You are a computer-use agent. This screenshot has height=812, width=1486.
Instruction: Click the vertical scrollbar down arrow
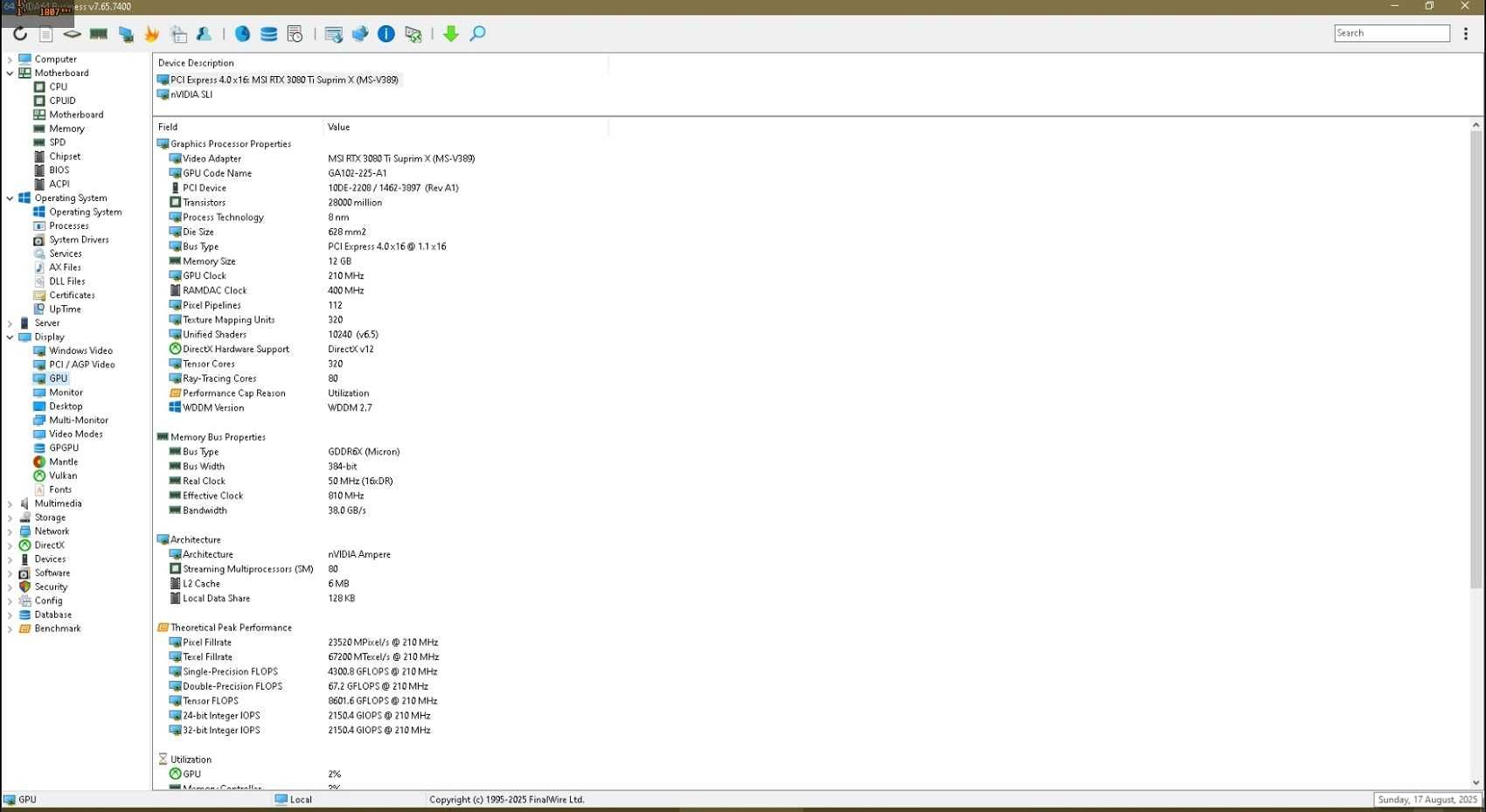tap(1476, 783)
